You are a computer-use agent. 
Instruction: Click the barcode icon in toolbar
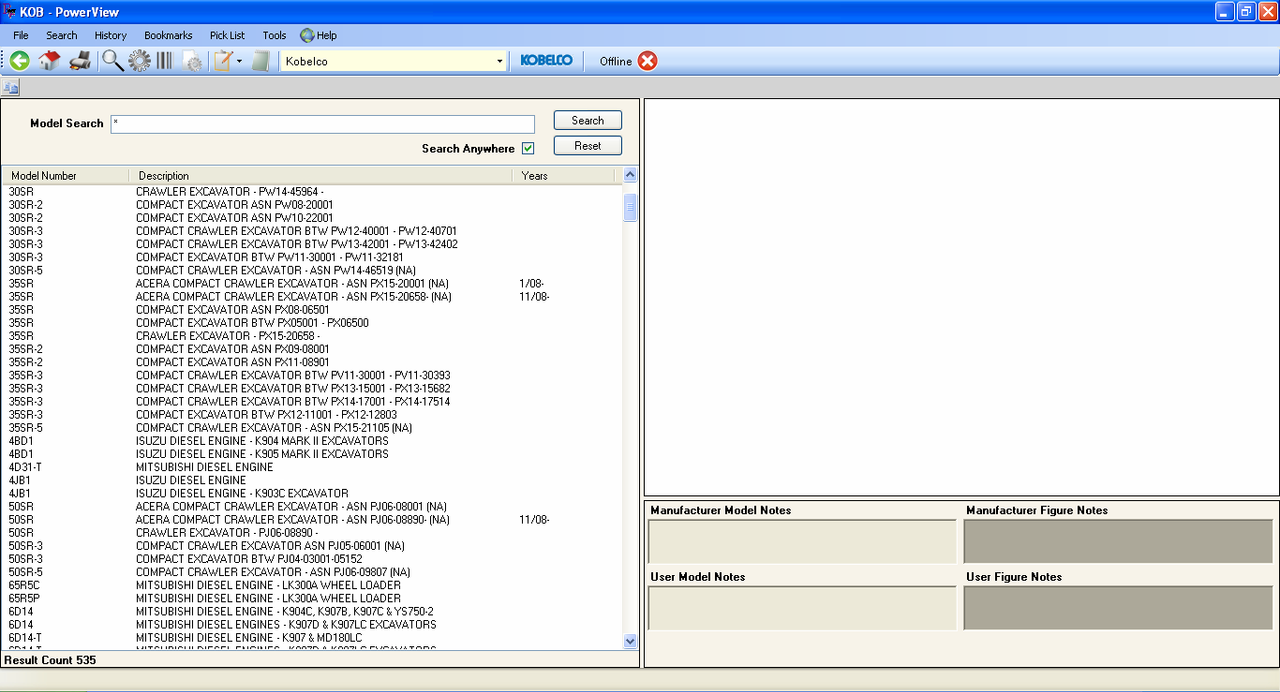pyautogui.click(x=164, y=61)
